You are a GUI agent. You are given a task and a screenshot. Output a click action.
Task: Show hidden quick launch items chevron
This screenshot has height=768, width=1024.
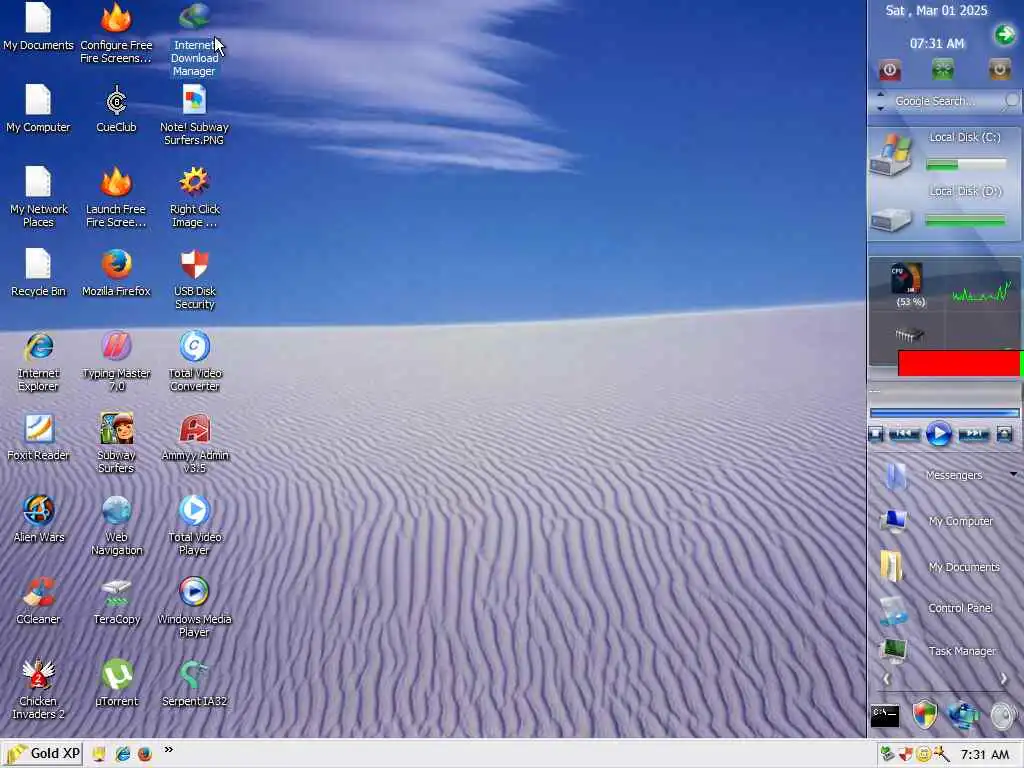[x=168, y=749]
